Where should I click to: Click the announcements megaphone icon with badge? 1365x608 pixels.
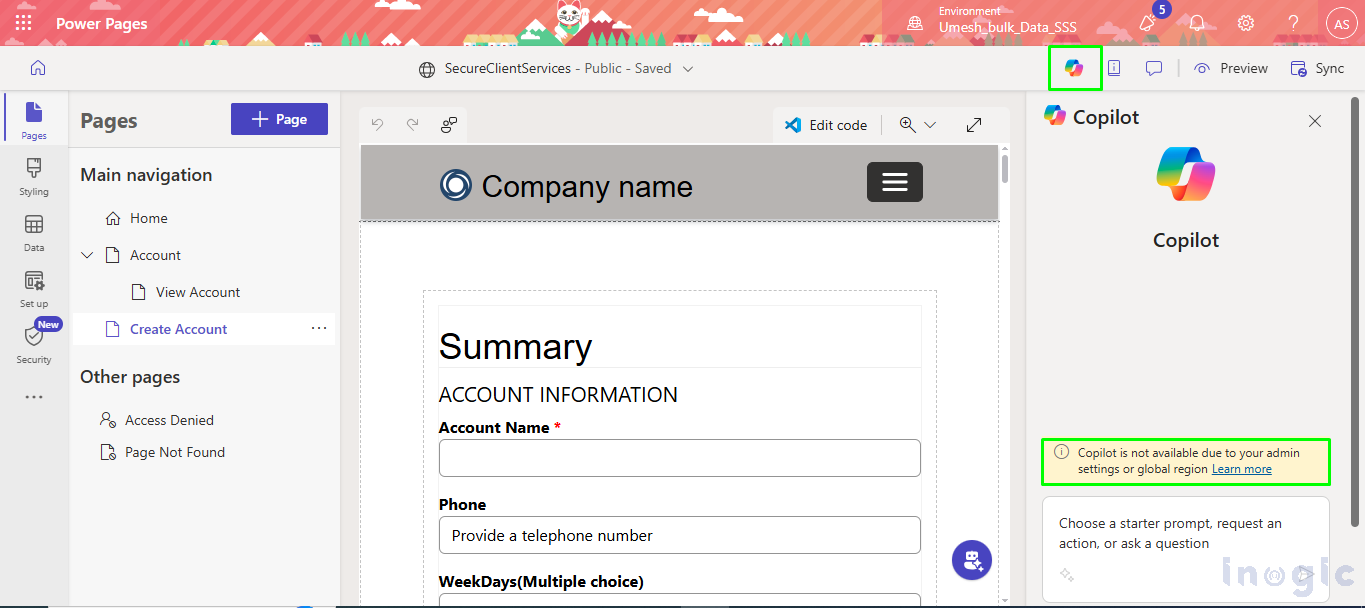[1148, 22]
